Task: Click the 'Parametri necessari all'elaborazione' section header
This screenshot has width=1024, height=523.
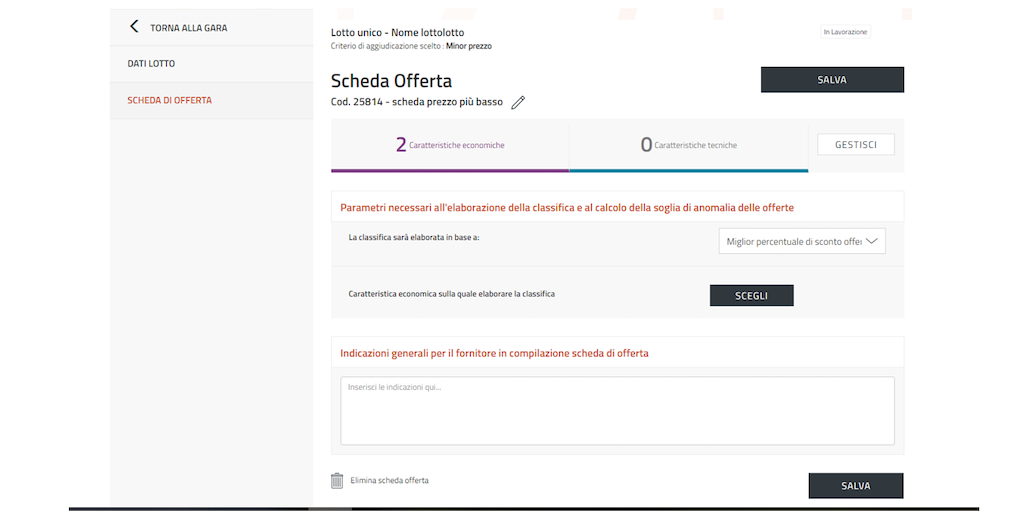Action: [x=566, y=207]
